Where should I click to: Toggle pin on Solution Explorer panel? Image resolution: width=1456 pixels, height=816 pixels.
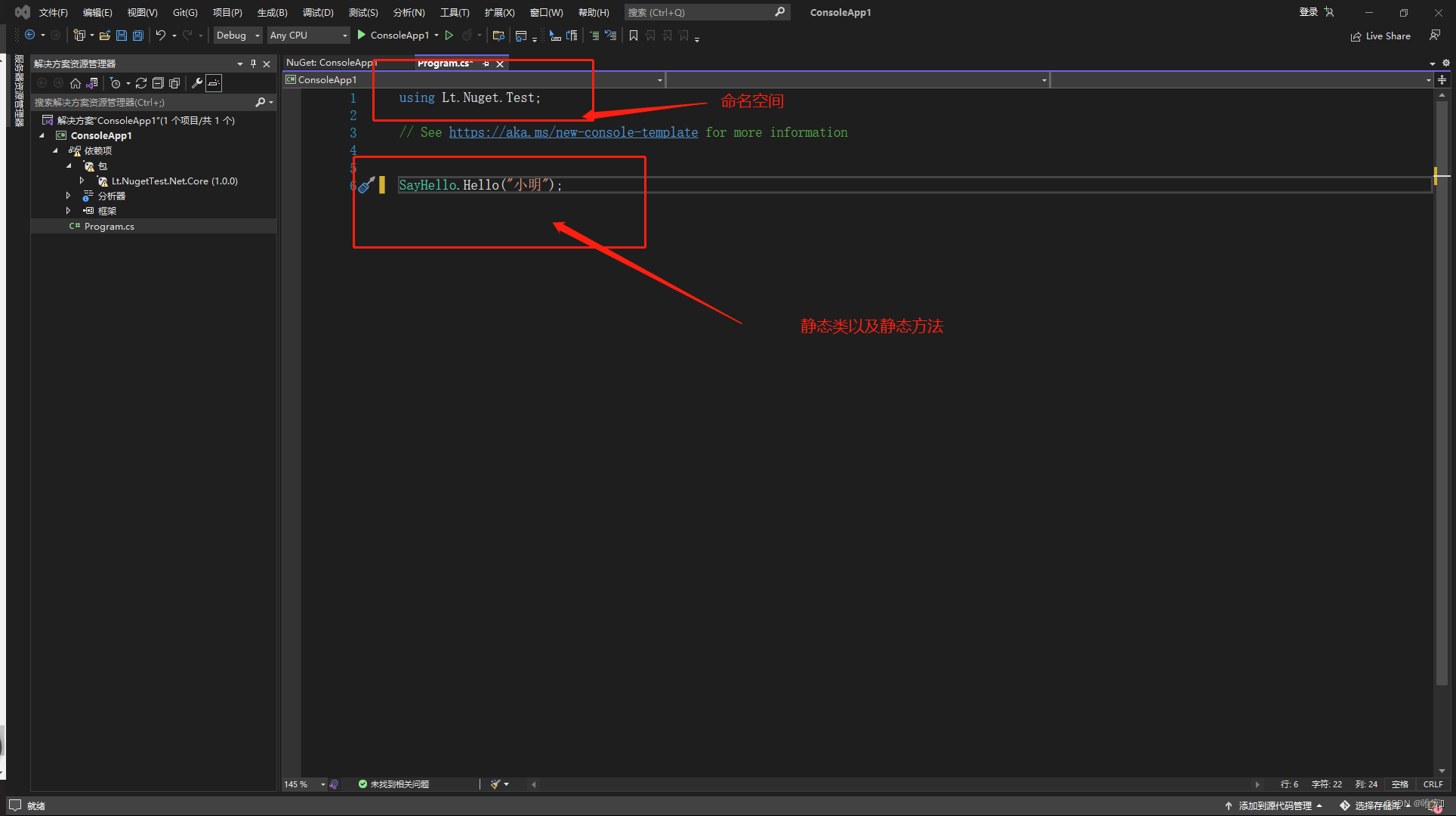[x=253, y=63]
